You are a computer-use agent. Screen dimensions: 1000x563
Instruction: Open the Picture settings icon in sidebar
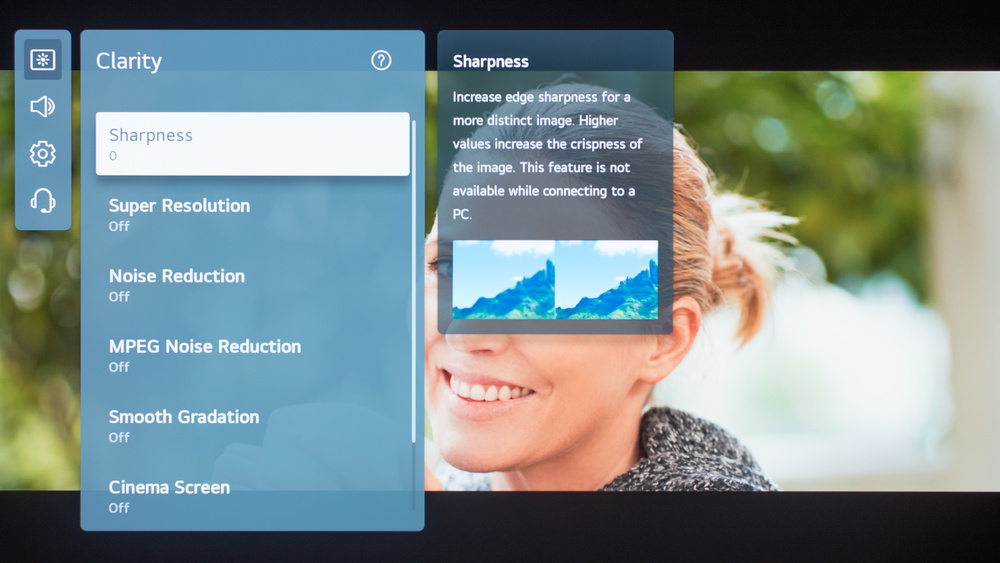tap(43, 60)
